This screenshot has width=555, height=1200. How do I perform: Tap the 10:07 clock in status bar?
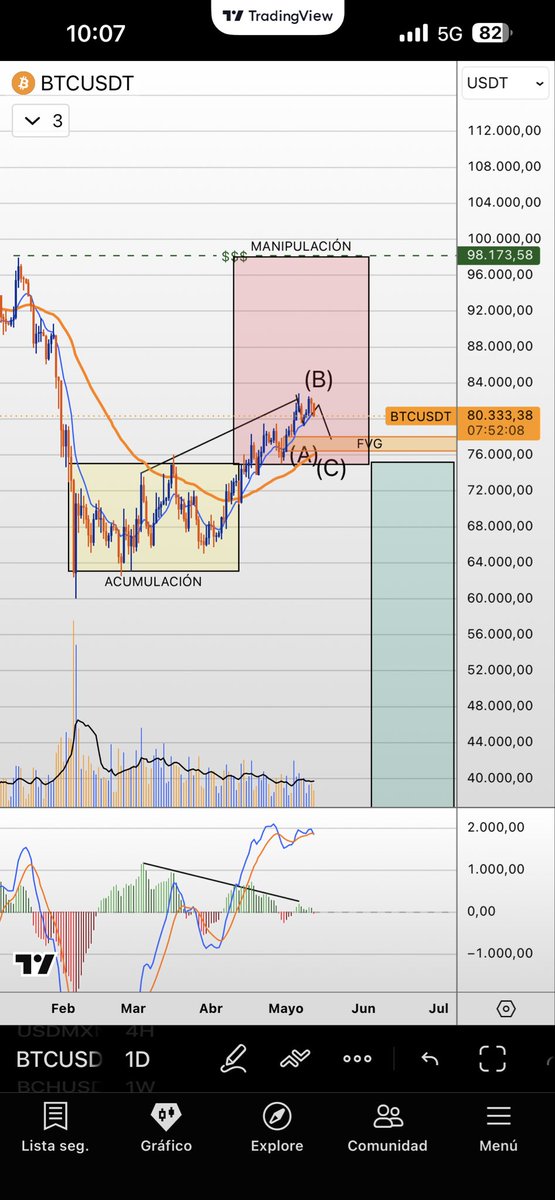(x=96, y=33)
